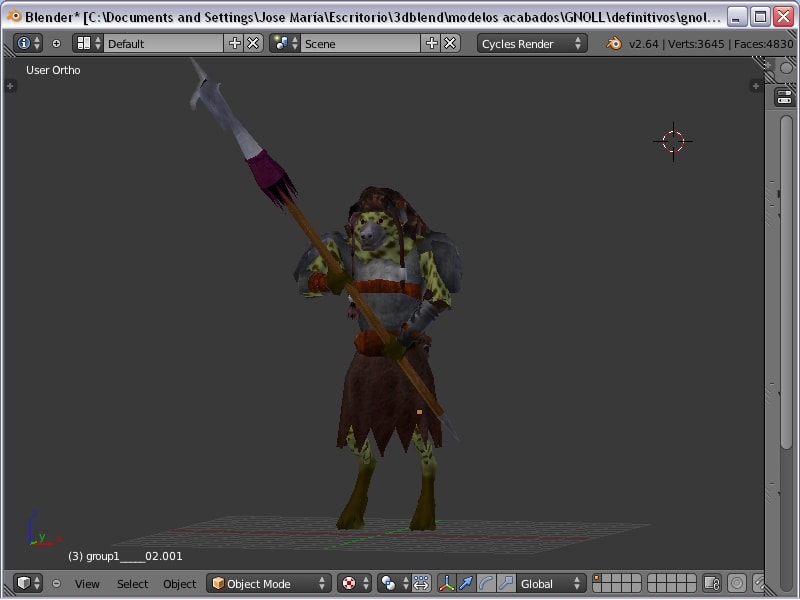Open the Global transform orientation dropdown
The image size is (800, 600).
[x=550, y=583]
